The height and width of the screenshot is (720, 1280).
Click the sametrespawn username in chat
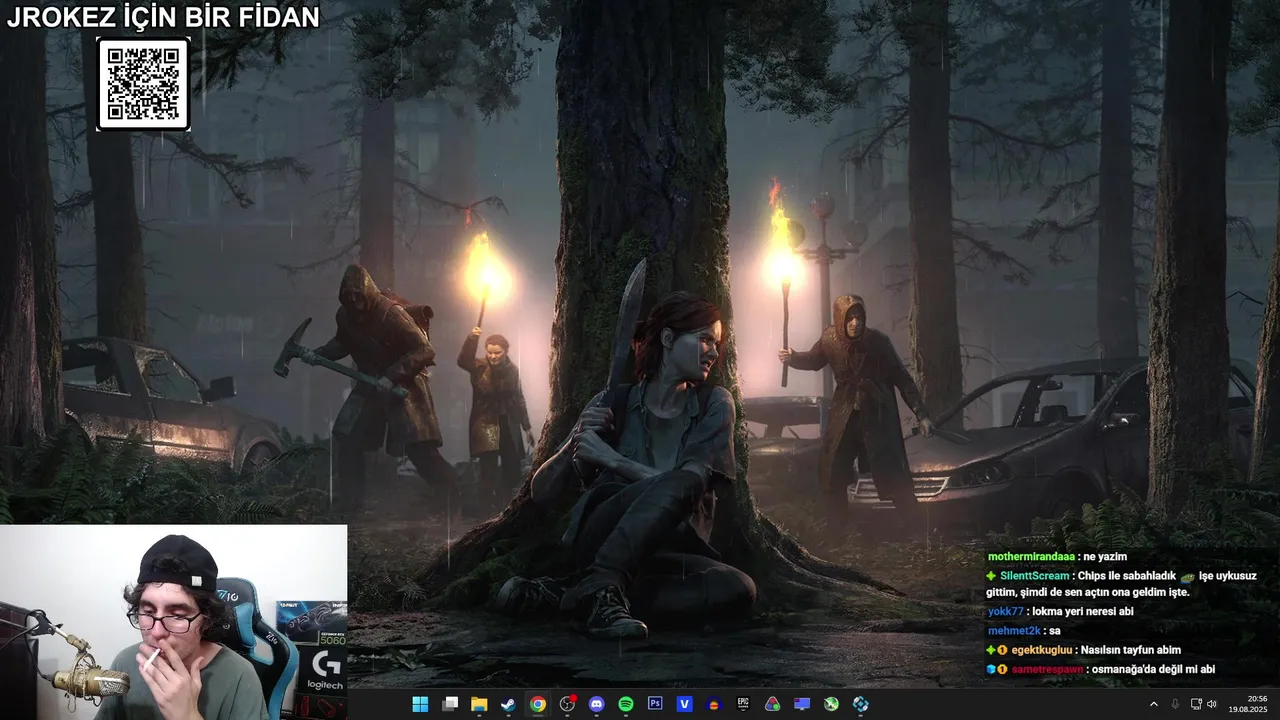1047,669
